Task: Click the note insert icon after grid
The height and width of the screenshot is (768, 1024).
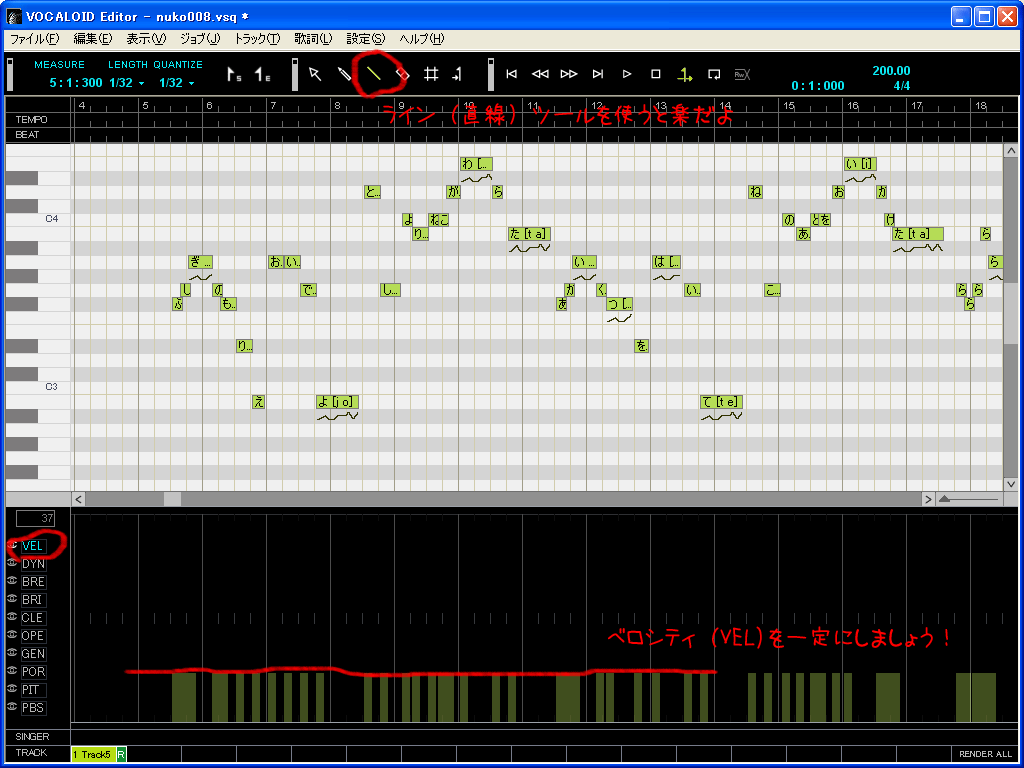Action: pyautogui.click(x=457, y=74)
